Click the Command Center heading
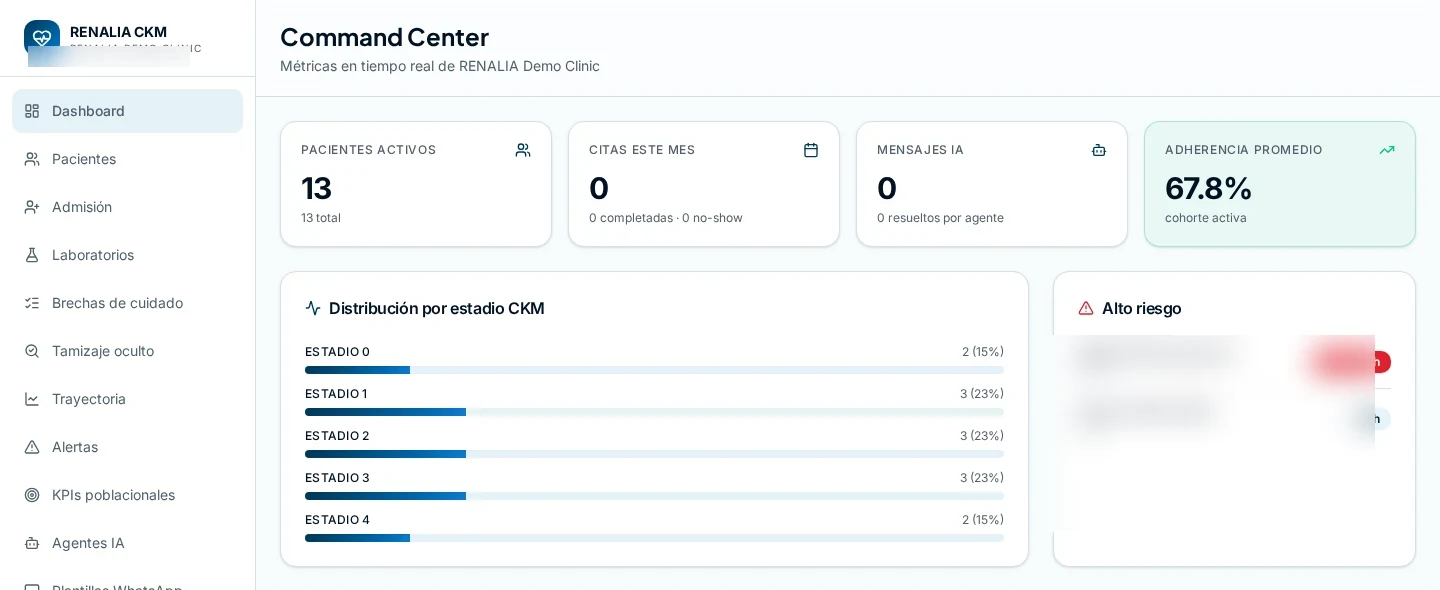 384,37
